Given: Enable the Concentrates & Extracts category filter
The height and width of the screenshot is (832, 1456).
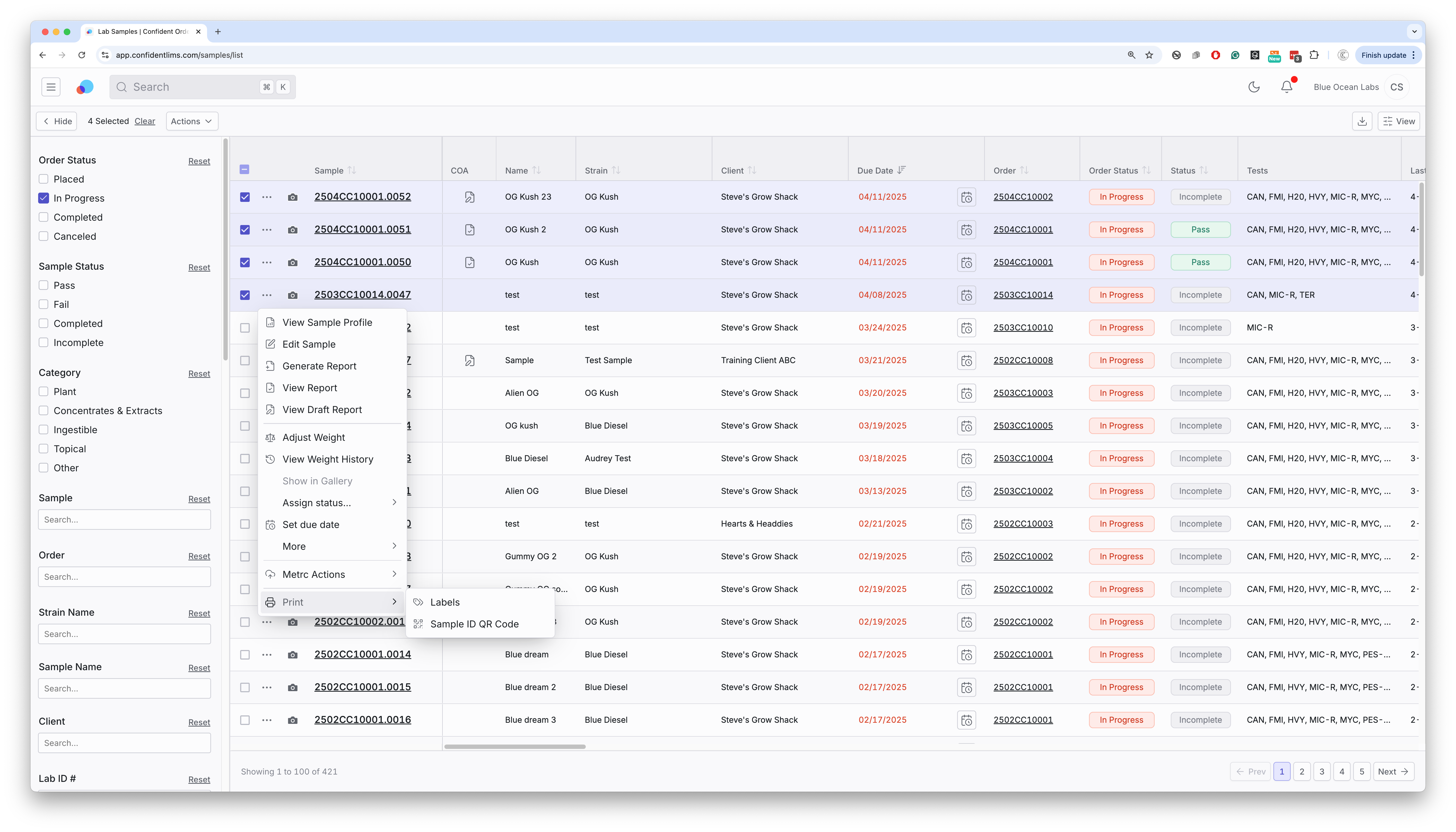Looking at the screenshot, I should [x=43, y=411].
